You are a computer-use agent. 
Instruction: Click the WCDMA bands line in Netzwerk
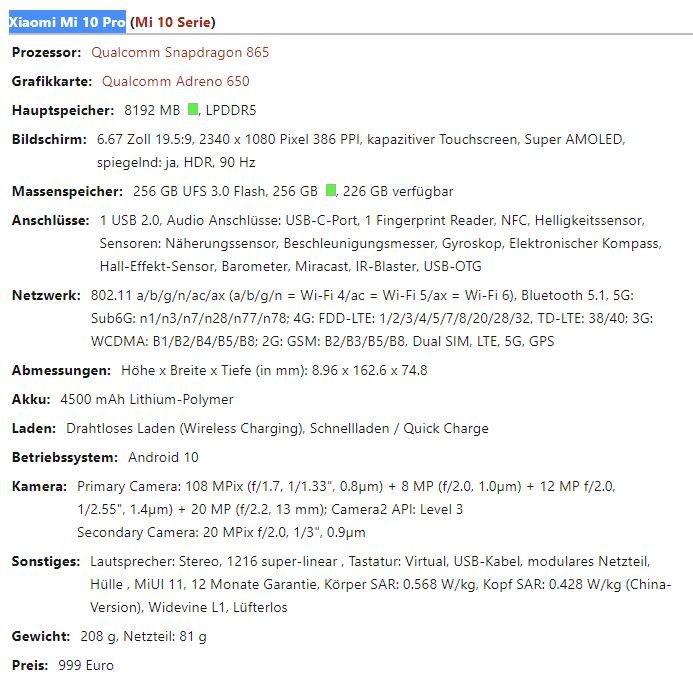pos(322,341)
